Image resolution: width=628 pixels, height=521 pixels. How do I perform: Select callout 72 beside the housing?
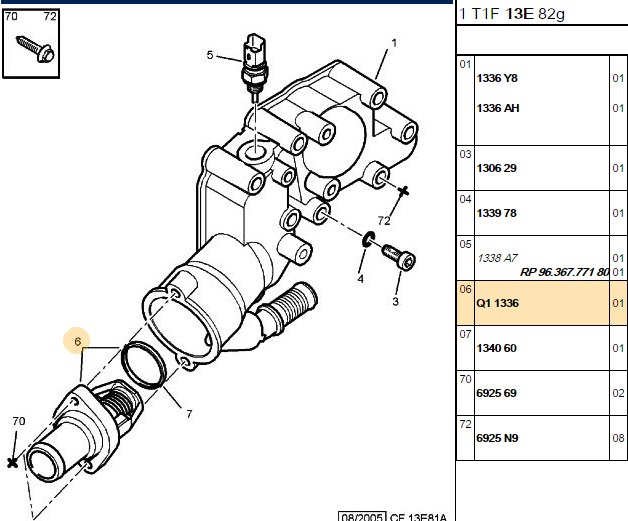click(384, 221)
